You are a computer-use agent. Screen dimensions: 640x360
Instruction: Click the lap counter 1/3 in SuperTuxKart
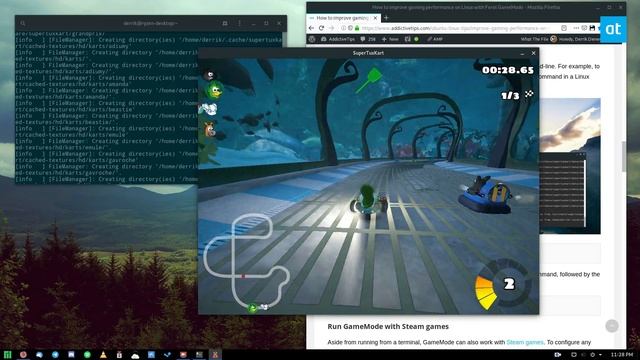[510, 96]
